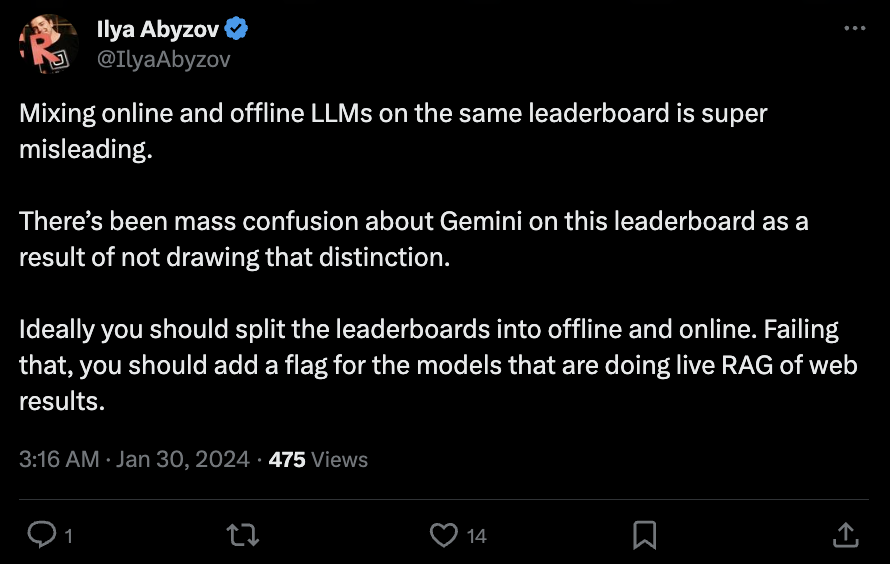The height and width of the screenshot is (564, 890).
Task: Click the paragraph starting "Ideally you should split"
Action: pyautogui.click(x=438, y=365)
